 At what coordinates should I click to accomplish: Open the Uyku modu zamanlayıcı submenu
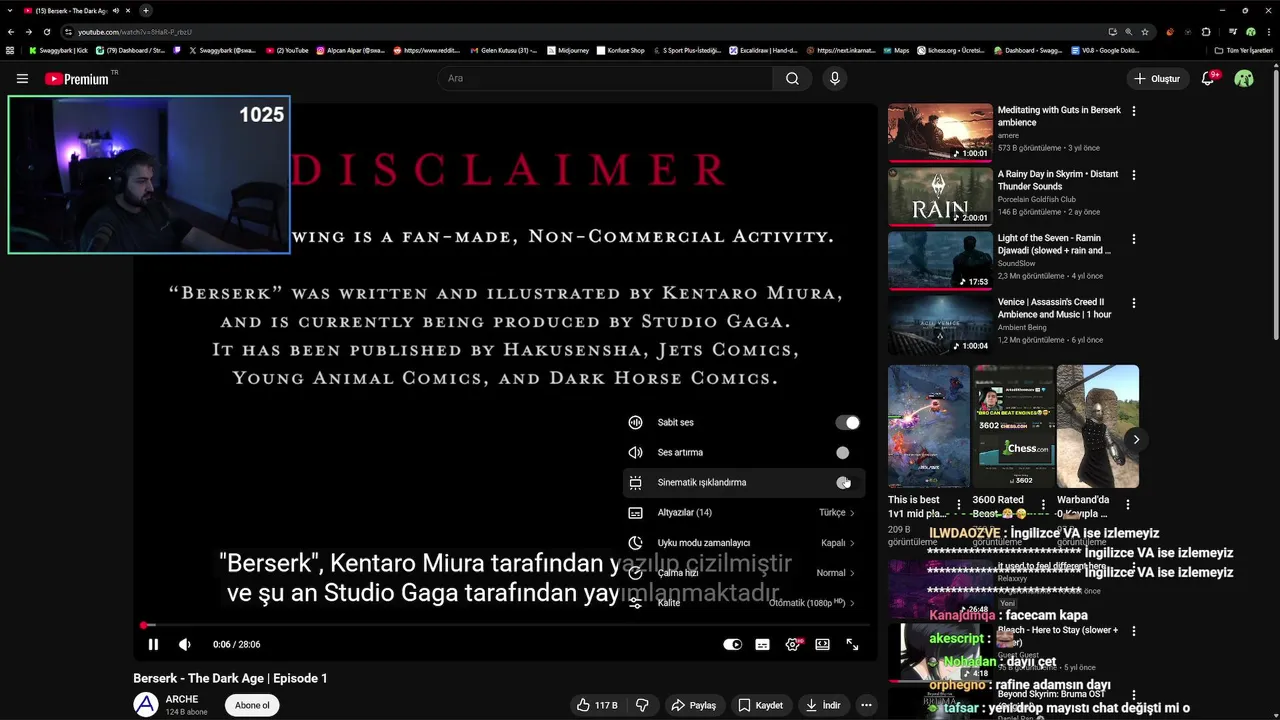pyautogui.click(x=743, y=543)
